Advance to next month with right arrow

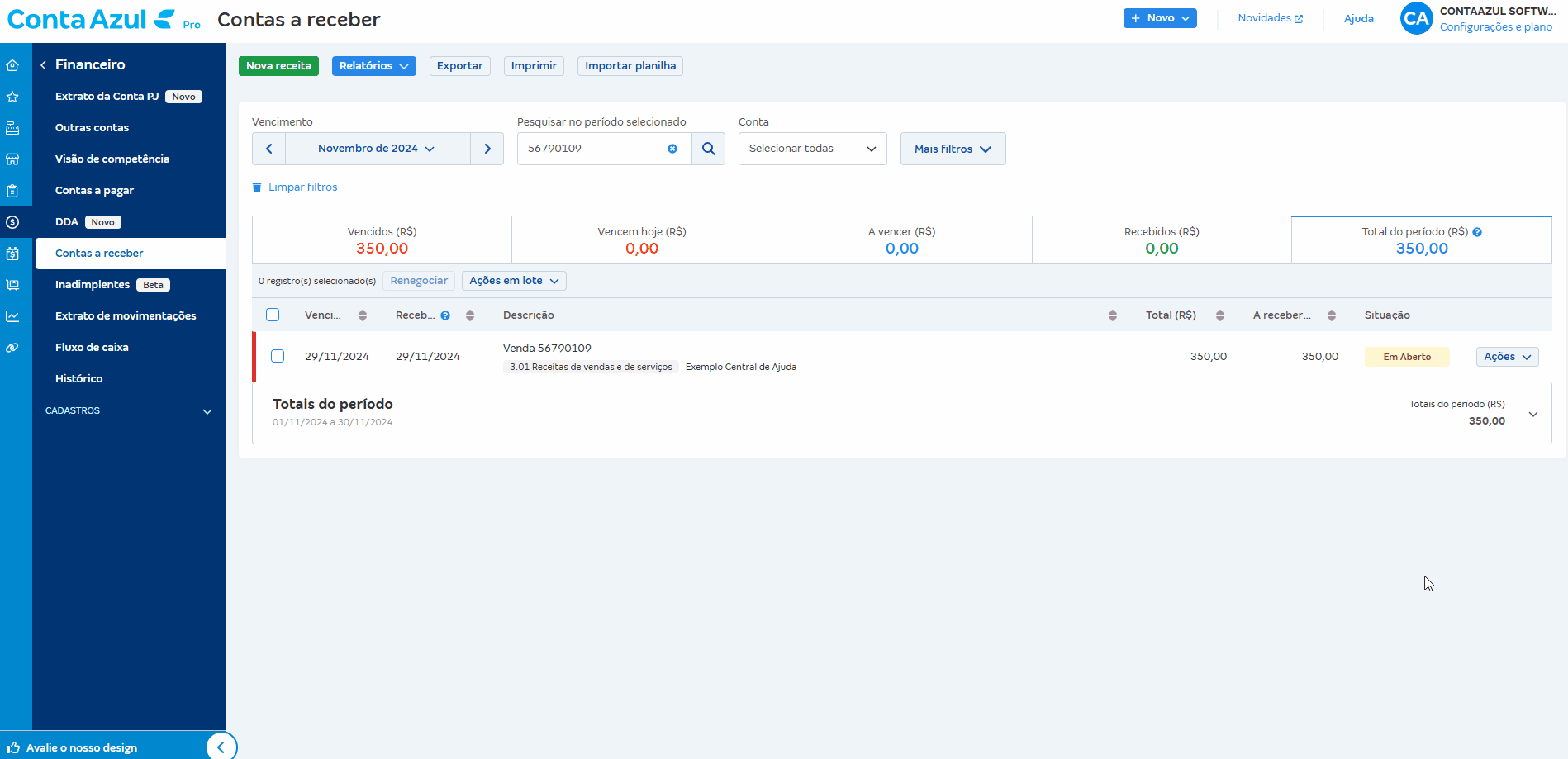pyautogui.click(x=487, y=149)
